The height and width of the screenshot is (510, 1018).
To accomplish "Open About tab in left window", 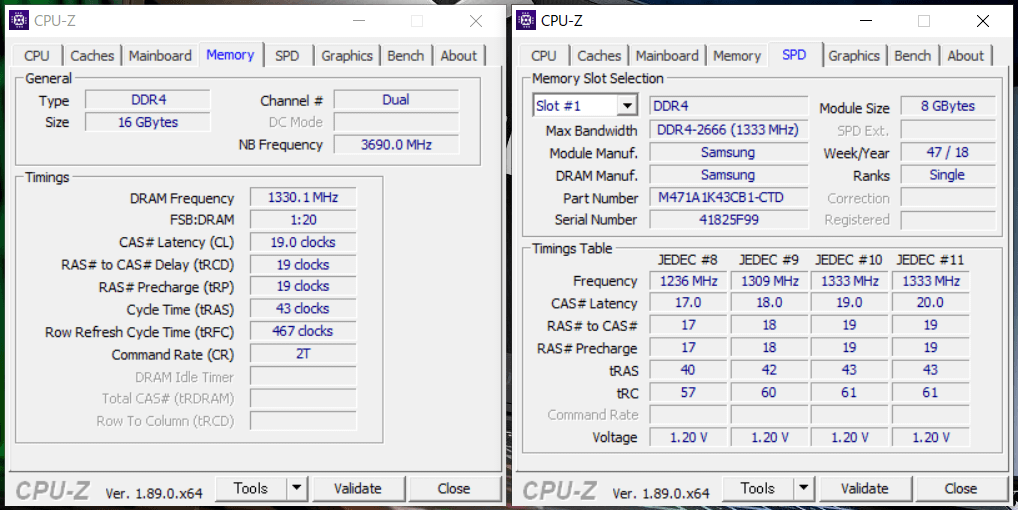I will (x=458, y=56).
